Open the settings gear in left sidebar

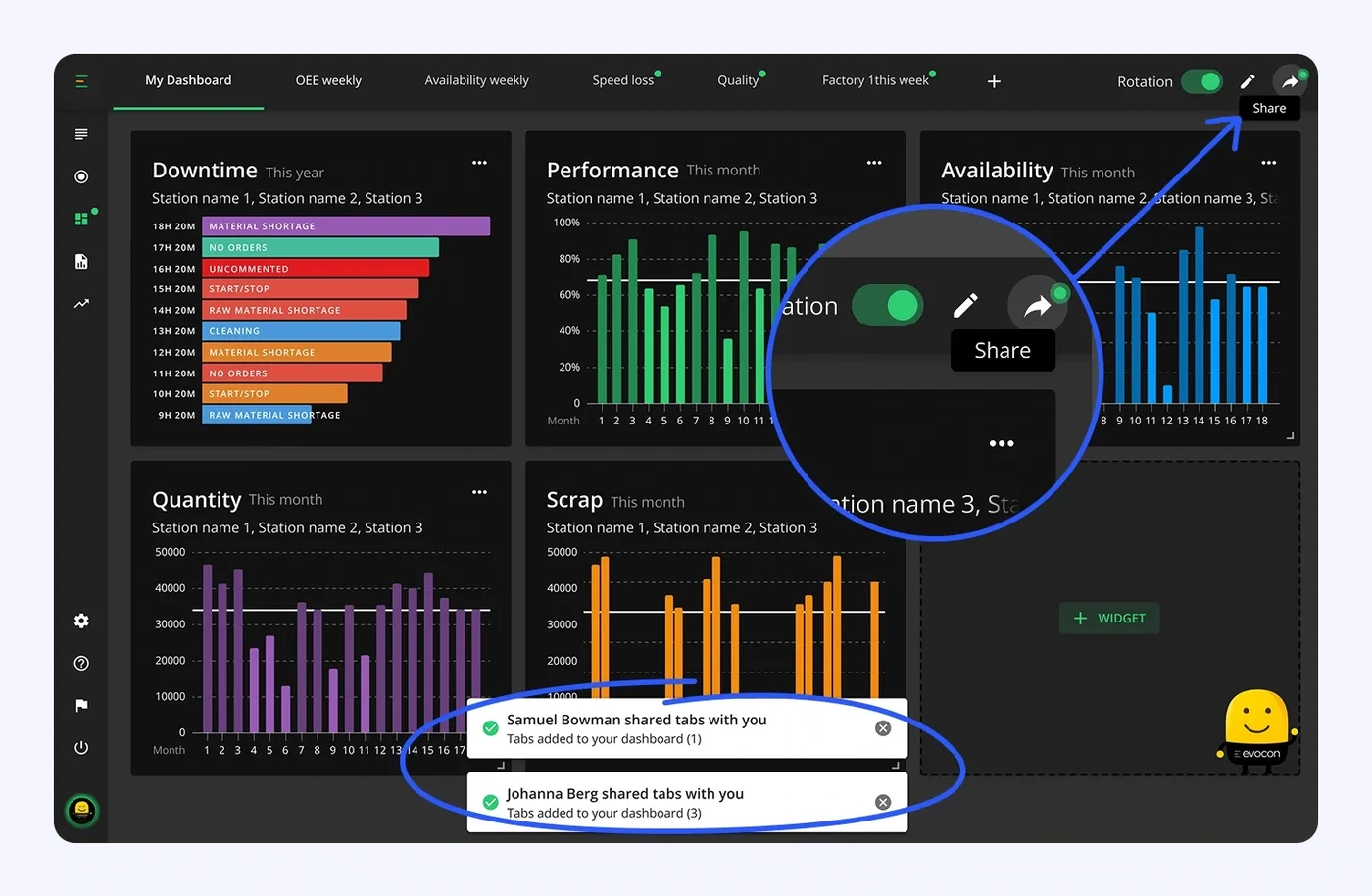(x=81, y=621)
